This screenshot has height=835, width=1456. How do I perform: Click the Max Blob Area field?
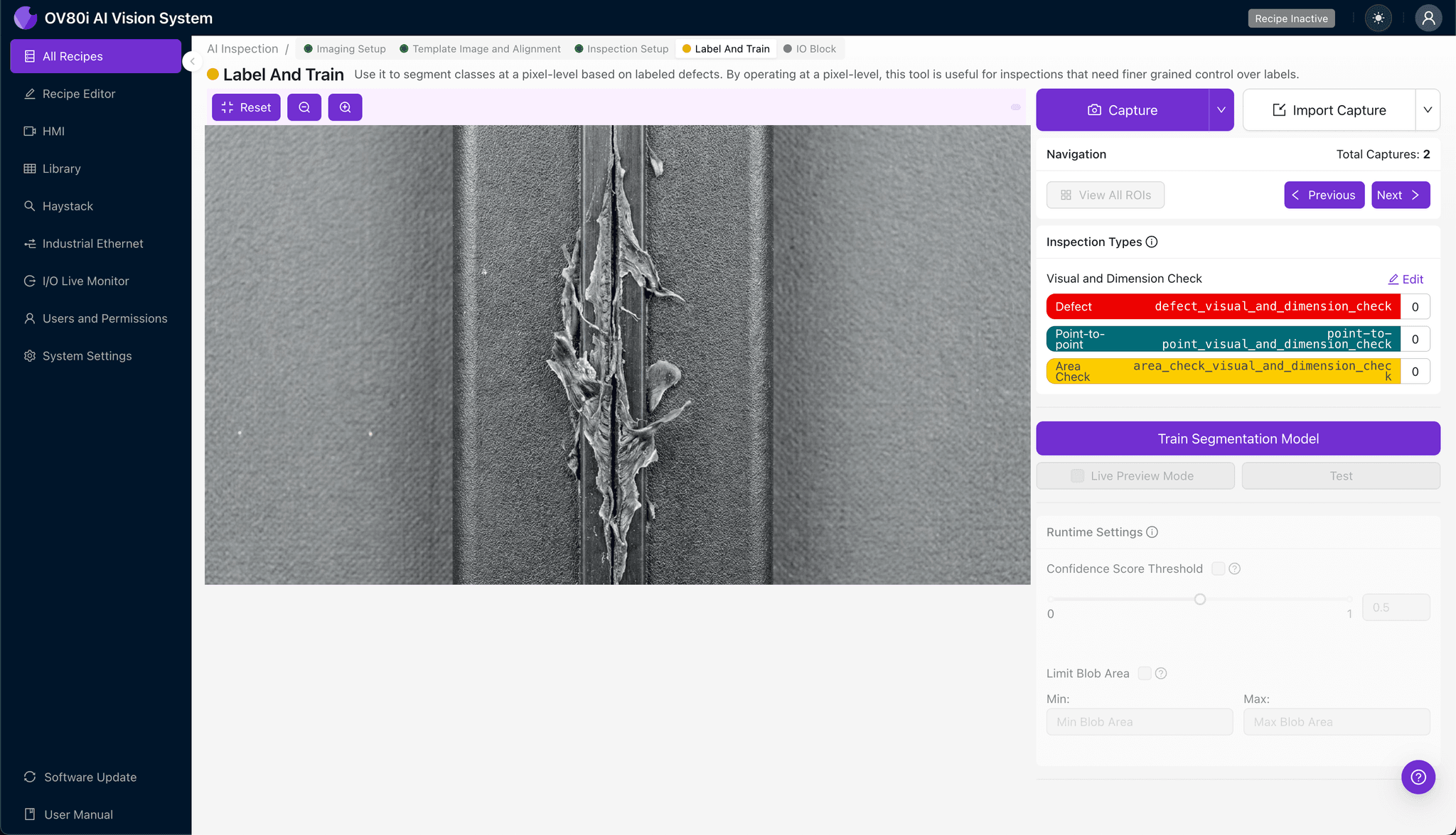click(x=1337, y=722)
